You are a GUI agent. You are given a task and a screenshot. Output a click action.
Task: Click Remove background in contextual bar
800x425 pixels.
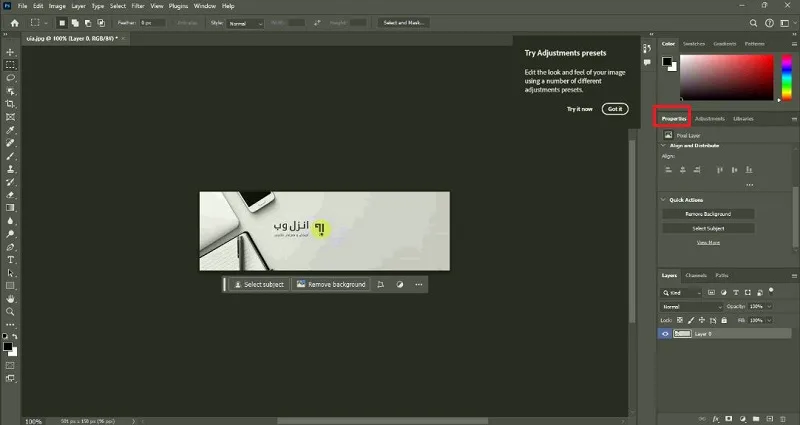click(x=331, y=285)
